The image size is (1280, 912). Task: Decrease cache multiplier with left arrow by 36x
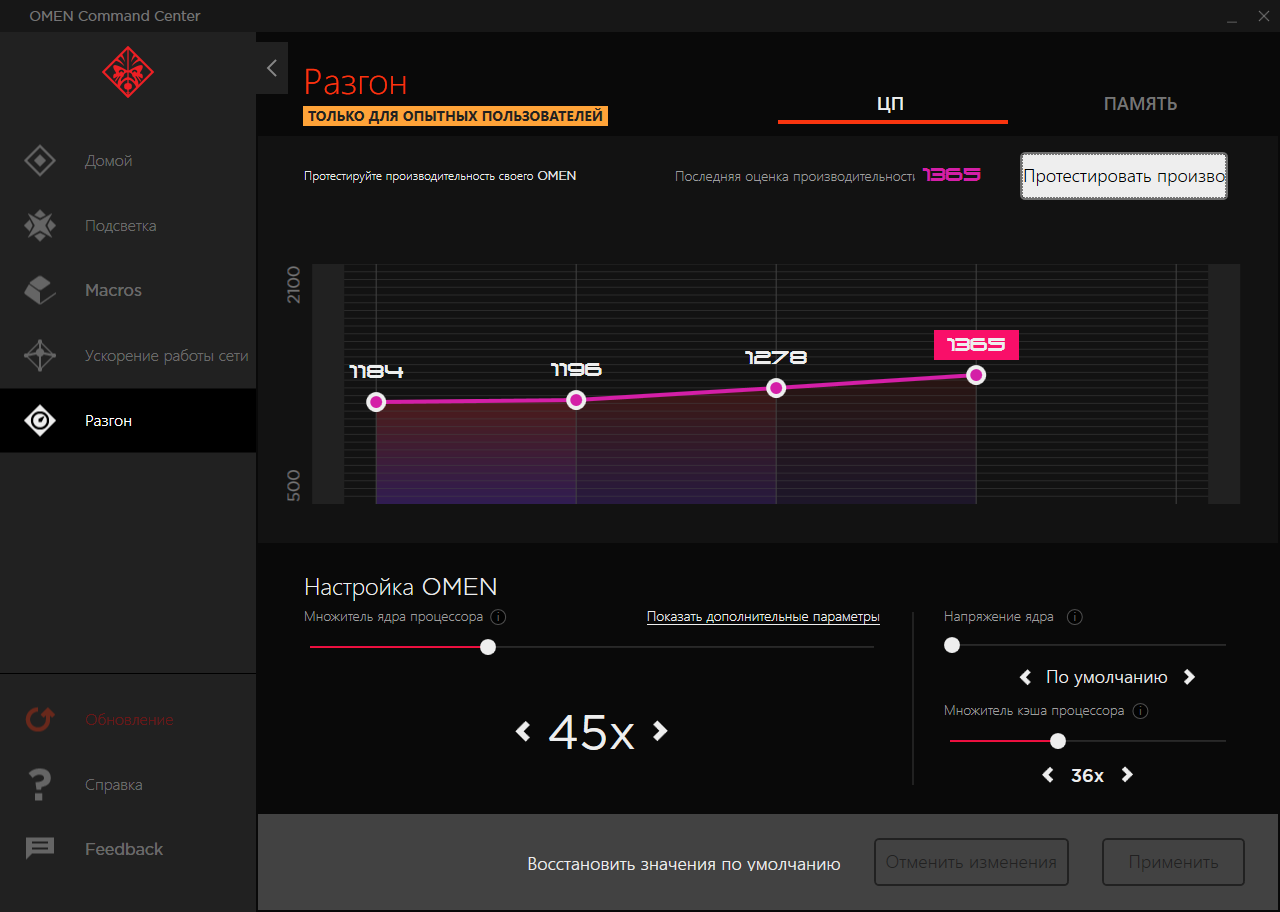(1048, 775)
